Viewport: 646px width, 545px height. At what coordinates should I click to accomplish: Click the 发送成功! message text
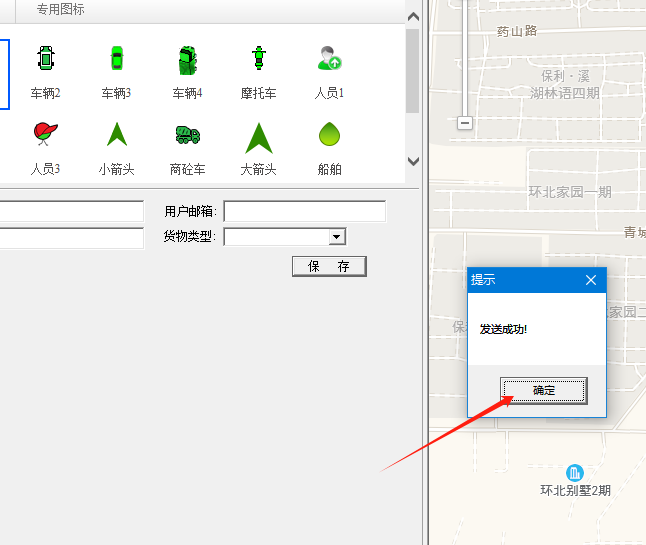pos(503,329)
